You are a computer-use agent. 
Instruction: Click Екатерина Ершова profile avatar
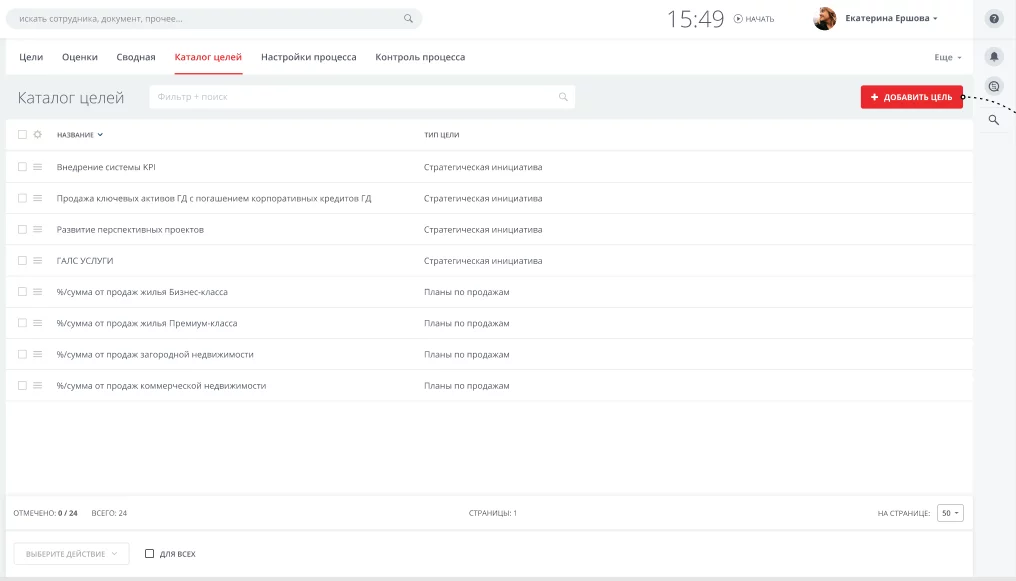tap(825, 19)
